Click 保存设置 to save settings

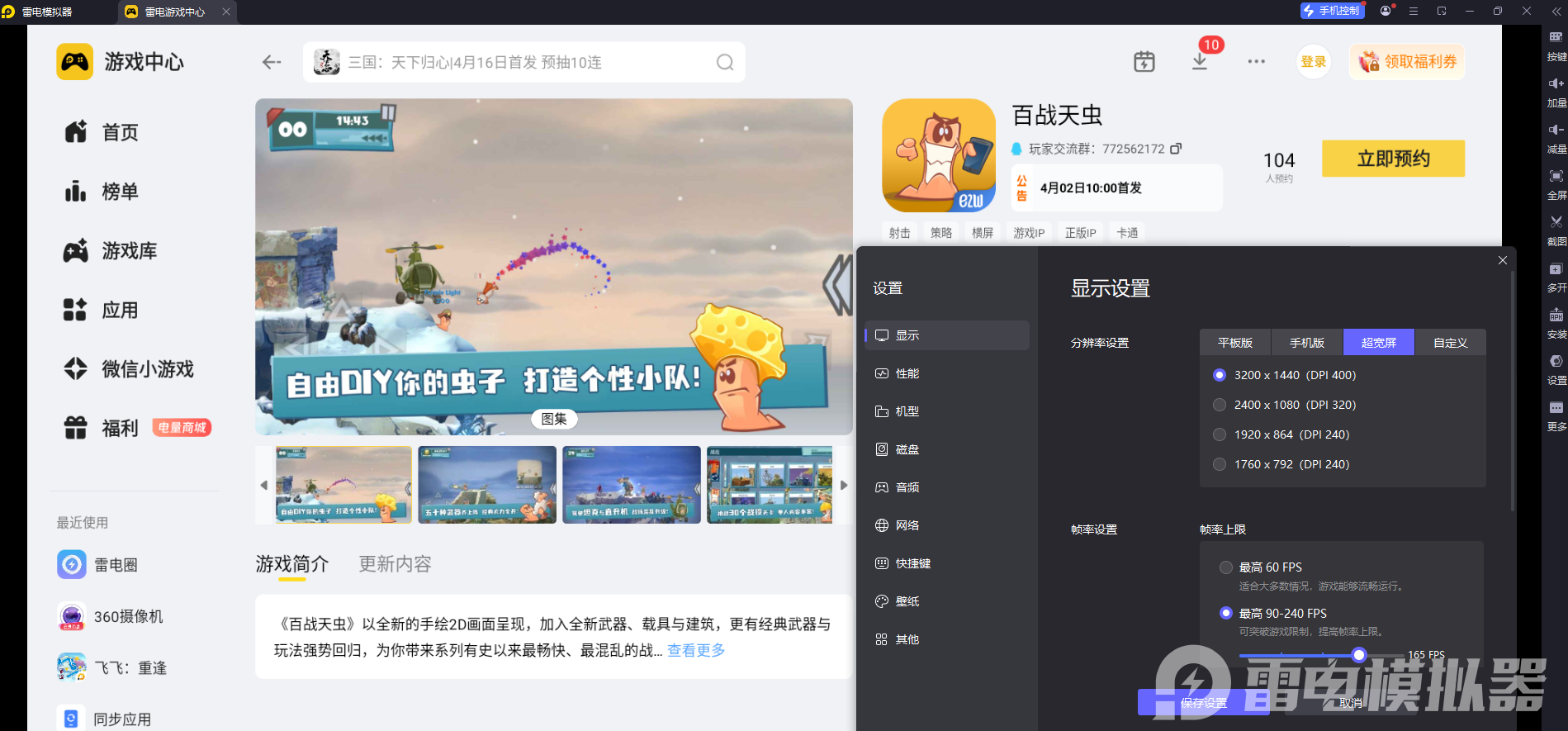click(x=1204, y=703)
